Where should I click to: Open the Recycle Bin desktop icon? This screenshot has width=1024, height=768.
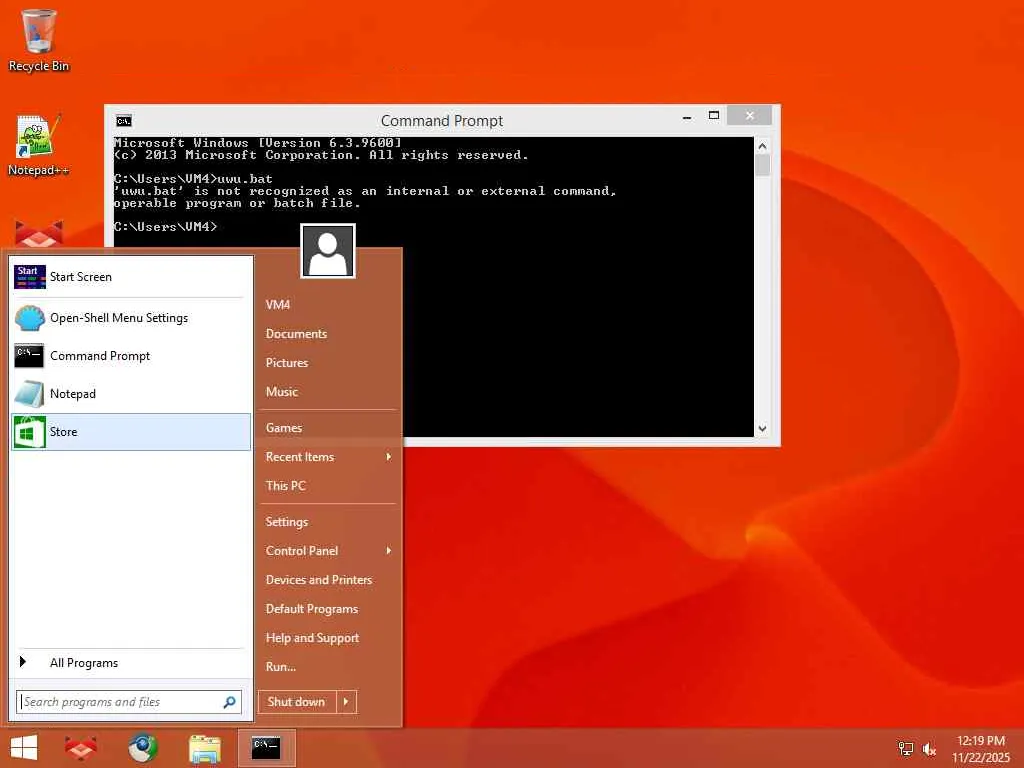point(39,40)
